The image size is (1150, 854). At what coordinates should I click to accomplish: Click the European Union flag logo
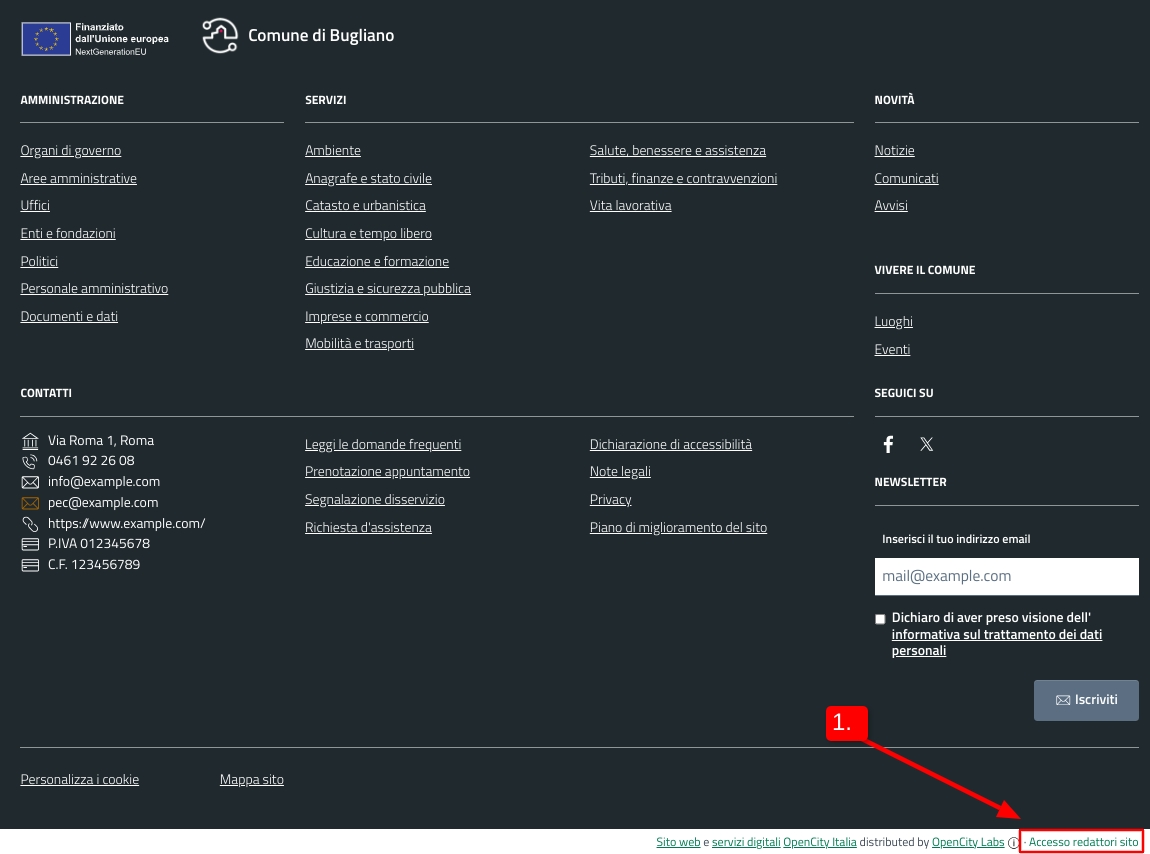pyautogui.click(x=46, y=39)
